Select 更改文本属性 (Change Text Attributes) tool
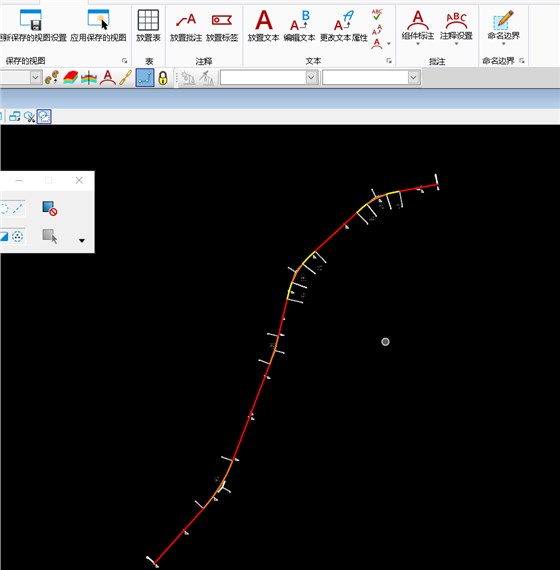Viewport: 560px width, 570px height. tap(344, 20)
